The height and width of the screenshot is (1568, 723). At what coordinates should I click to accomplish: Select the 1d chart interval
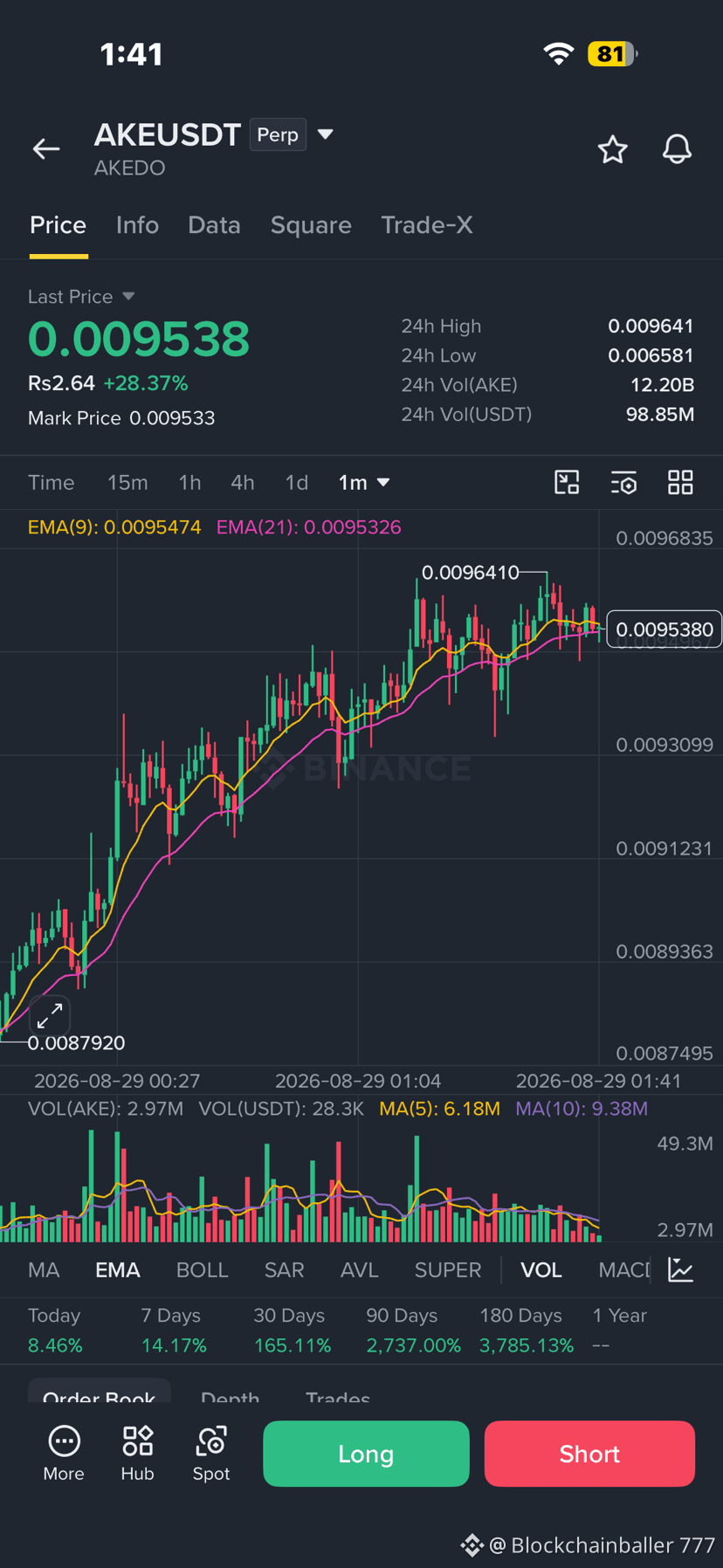[x=297, y=483]
